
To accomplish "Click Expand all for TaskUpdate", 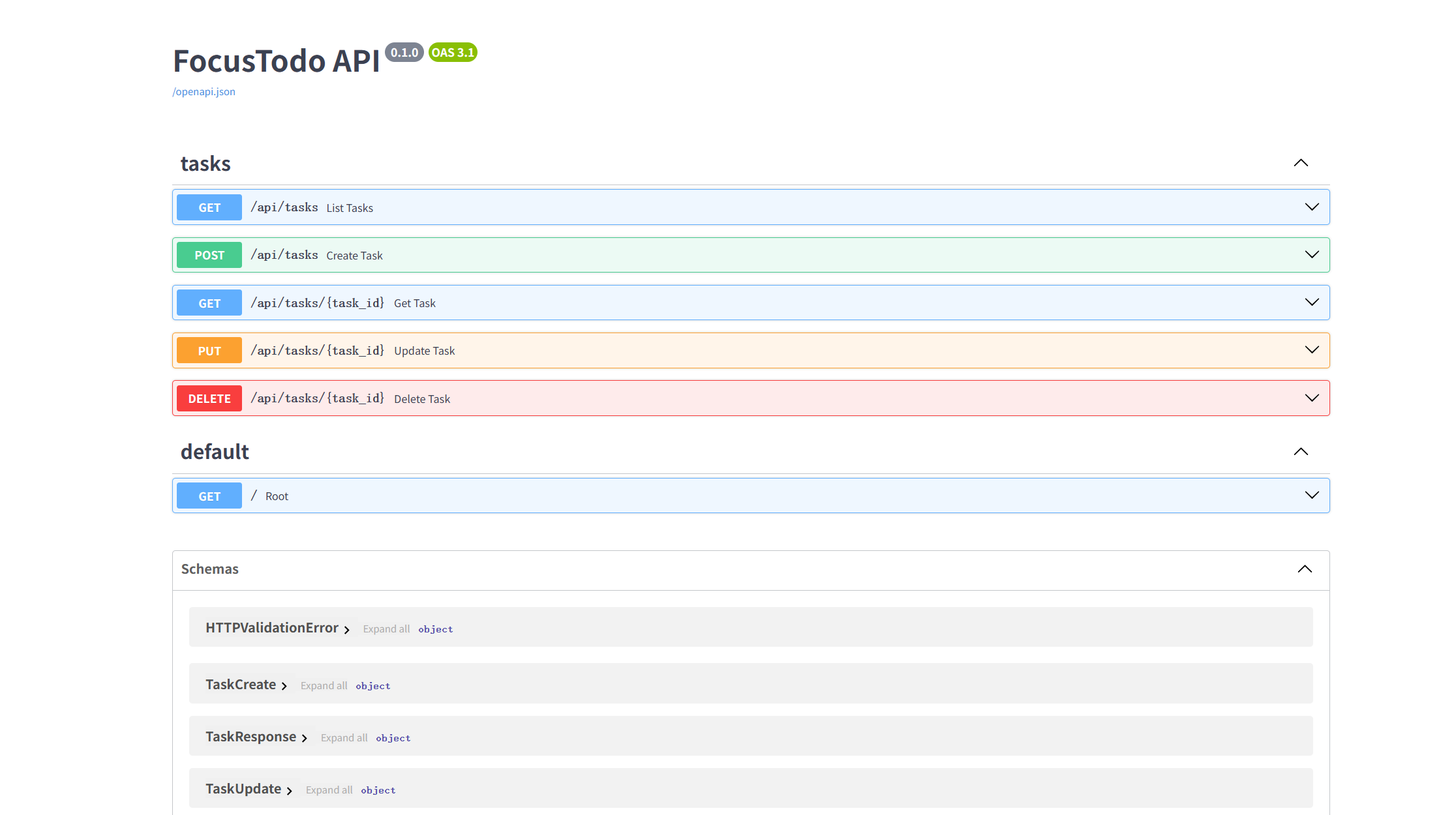I will pos(329,790).
